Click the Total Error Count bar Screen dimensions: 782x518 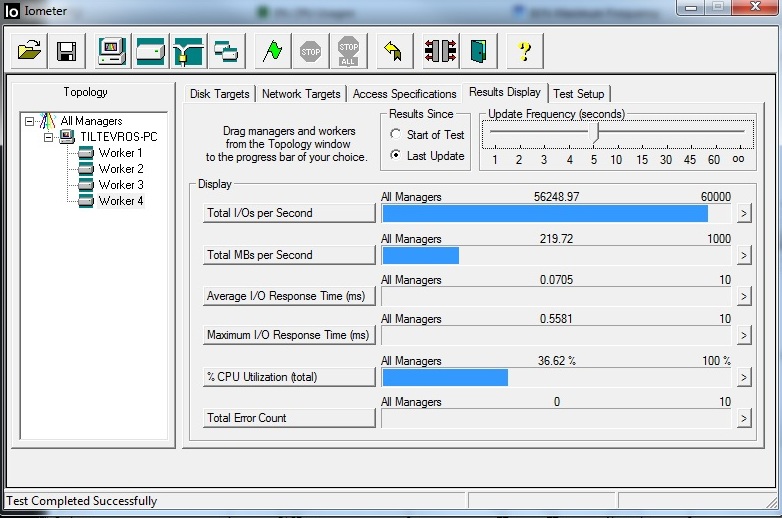[x=556, y=418]
